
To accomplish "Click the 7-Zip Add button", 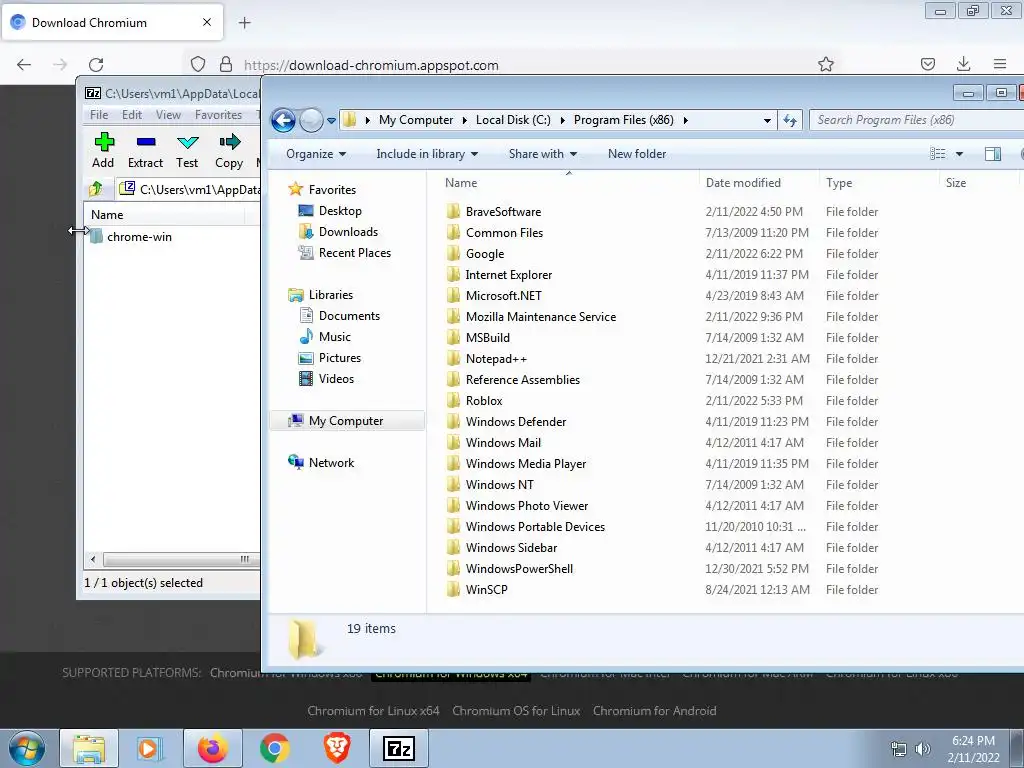I will click(x=103, y=151).
